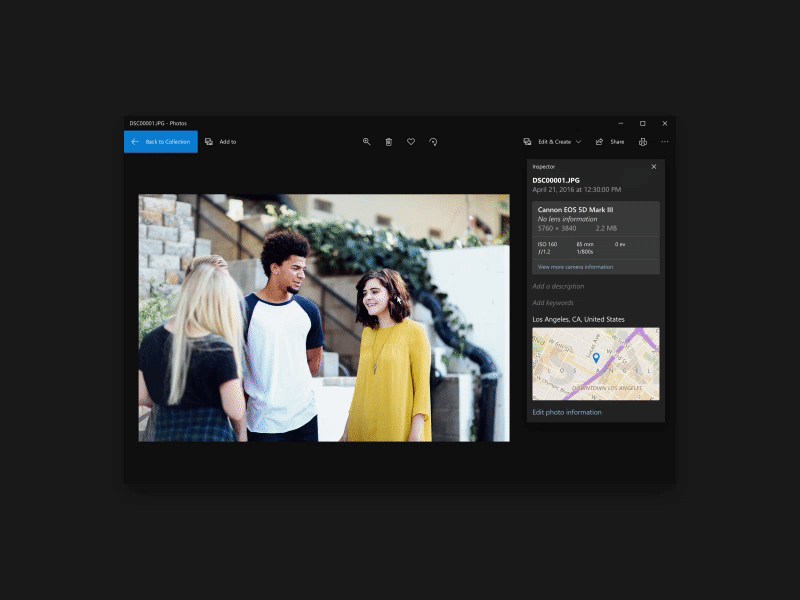The width and height of the screenshot is (800, 600).
Task: Click the Cannon EOS 5D Mark III text
Action: (x=576, y=210)
